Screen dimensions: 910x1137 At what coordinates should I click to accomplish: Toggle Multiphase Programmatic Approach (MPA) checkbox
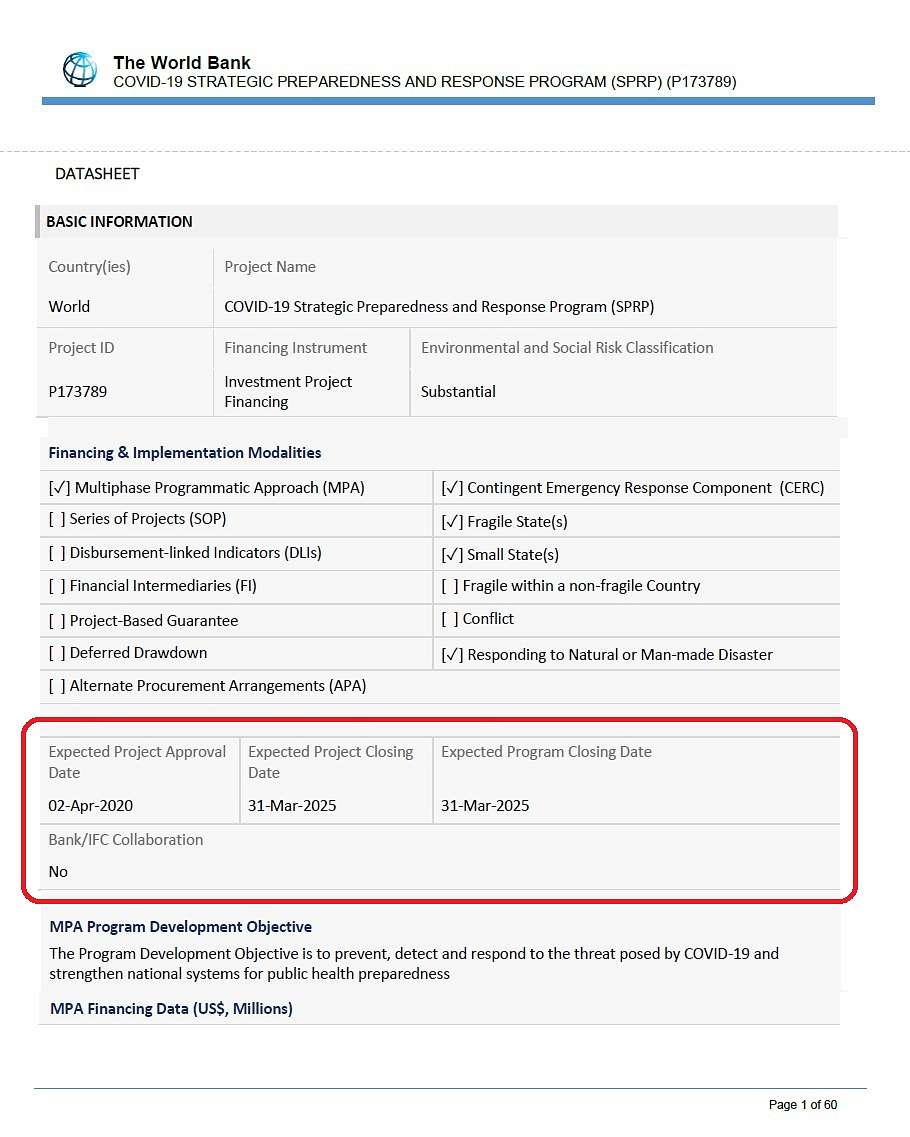[x=59, y=488]
